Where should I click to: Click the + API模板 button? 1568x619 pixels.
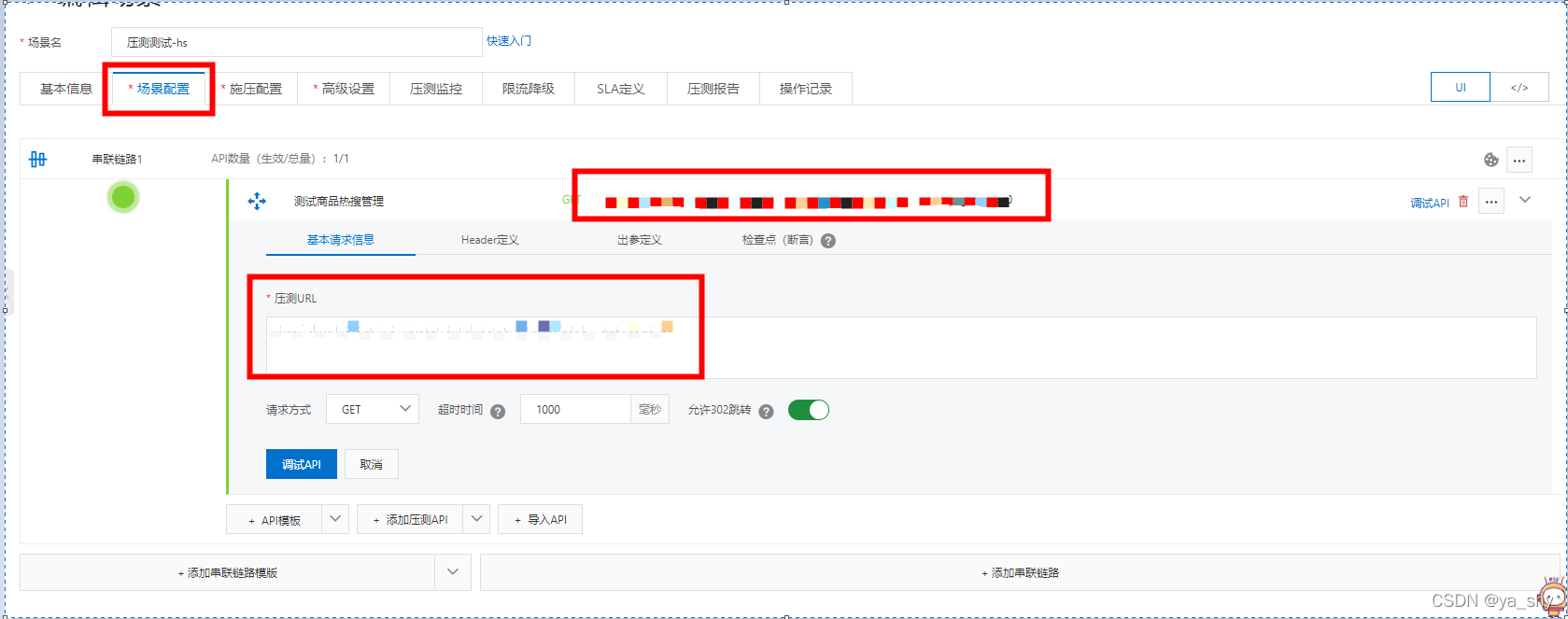click(275, 519)
